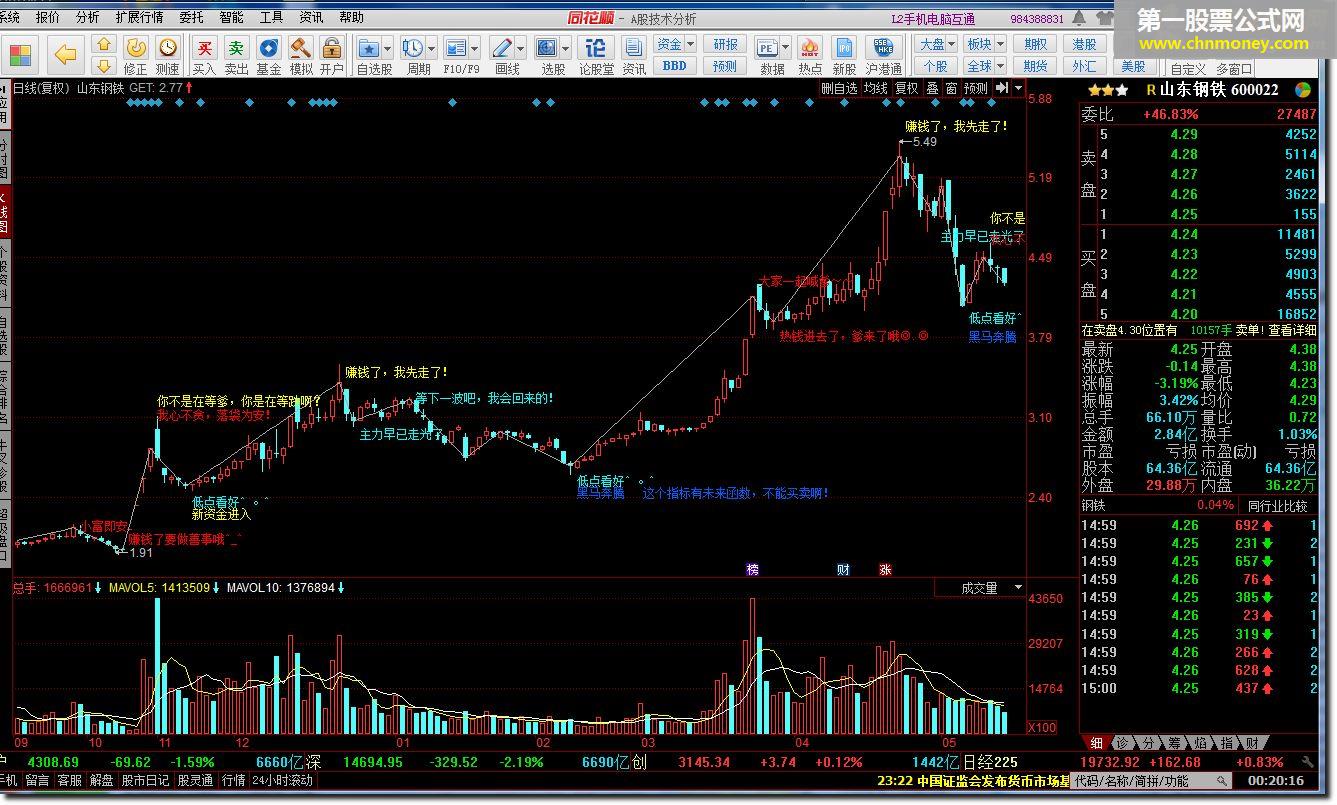Click the 外汇 forex button
This screenshot has width=1337, height=805.
coord(1084,66)
